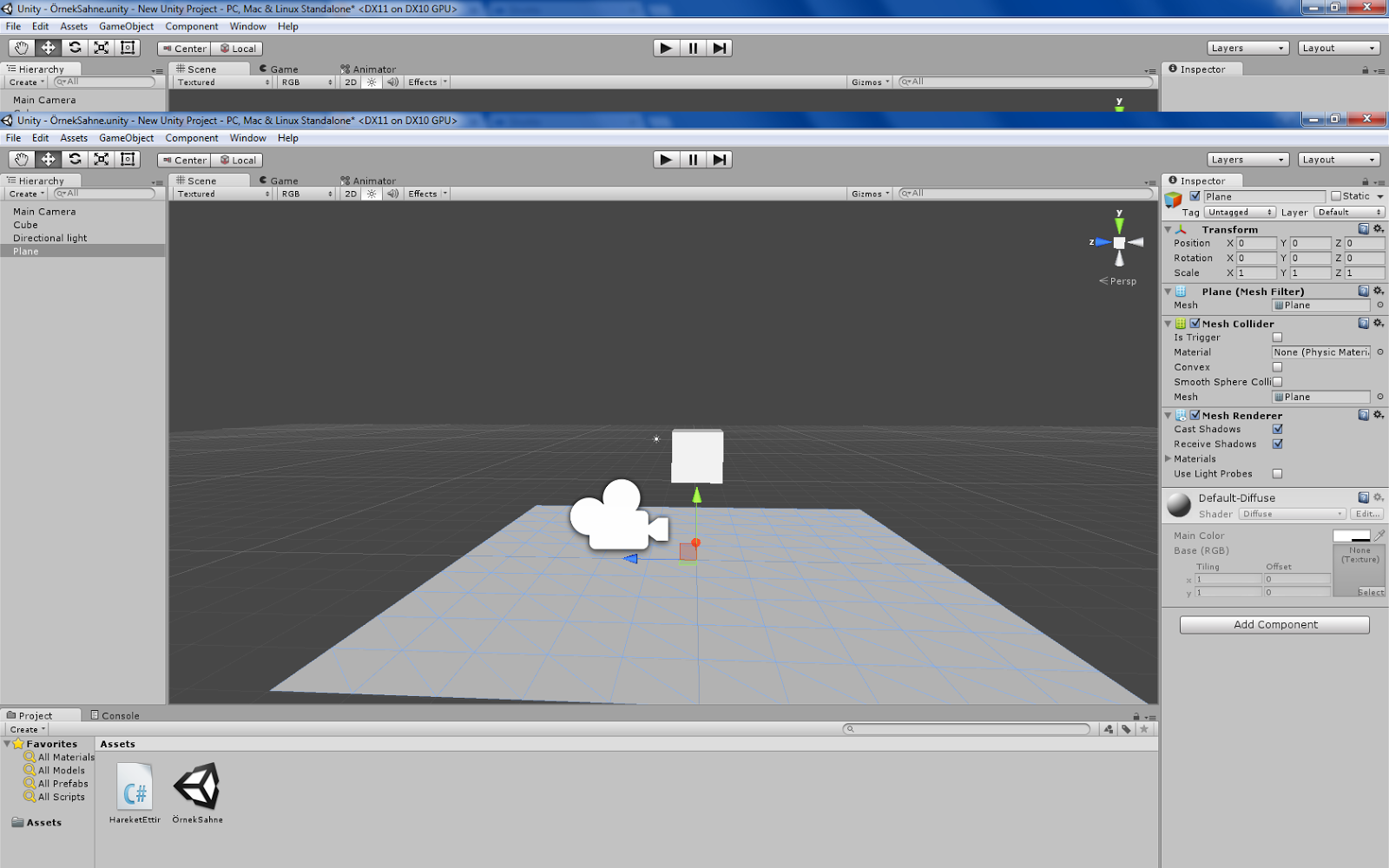The width and height of the screenshot is (1389, 868).
Task: Open the Tag dropdown set to Untagged
Action: [1240, 211]
